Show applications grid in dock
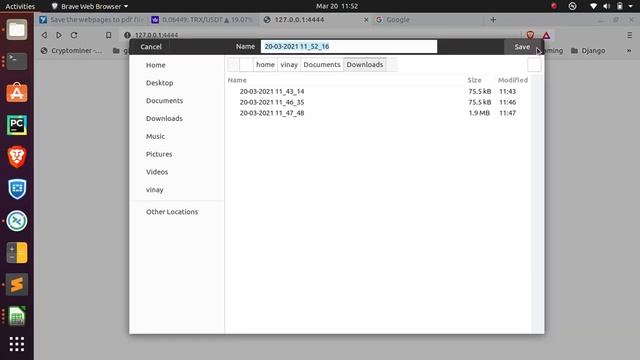This screenshot has height=360, width=640. click(x=17, y=344)
